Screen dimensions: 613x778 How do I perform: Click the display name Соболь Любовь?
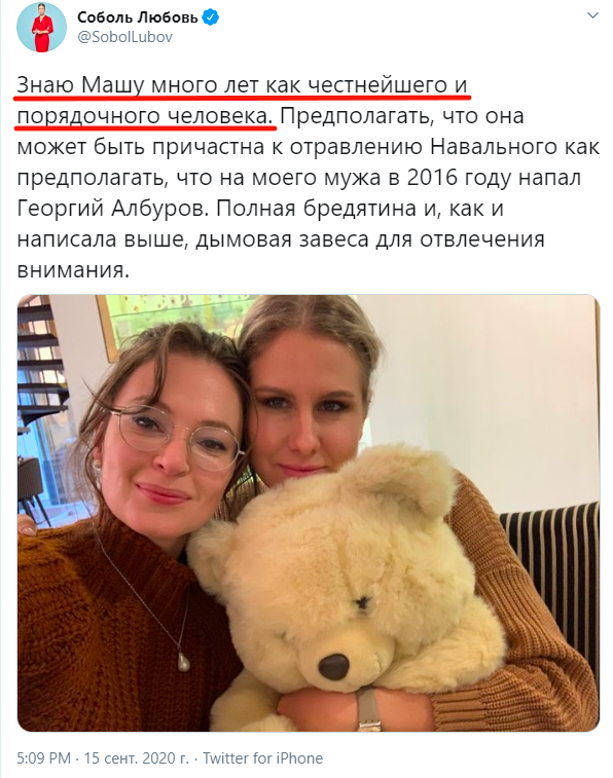click(x=137, y=17)
